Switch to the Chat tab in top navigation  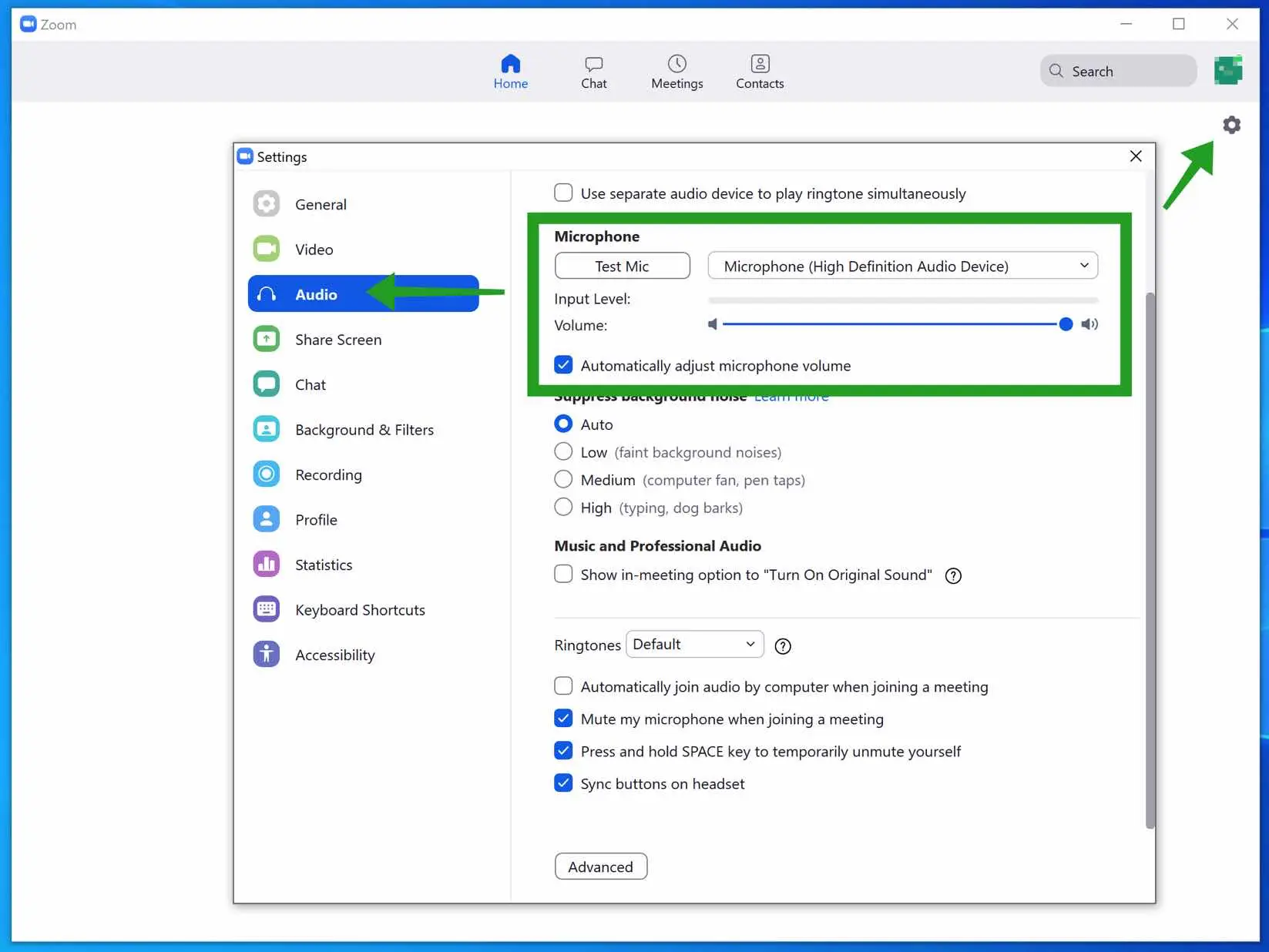click(594, 72)
